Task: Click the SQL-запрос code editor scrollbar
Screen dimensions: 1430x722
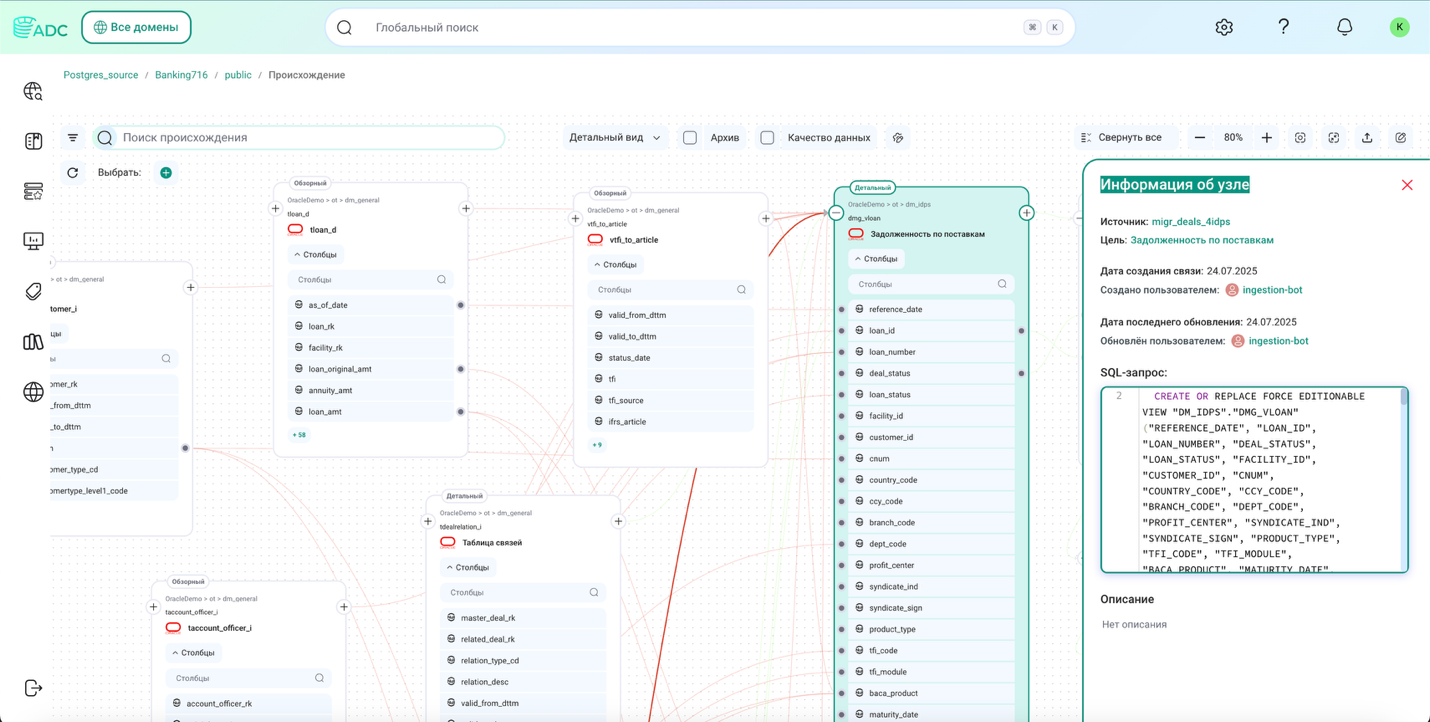Action: [1404, 397]
